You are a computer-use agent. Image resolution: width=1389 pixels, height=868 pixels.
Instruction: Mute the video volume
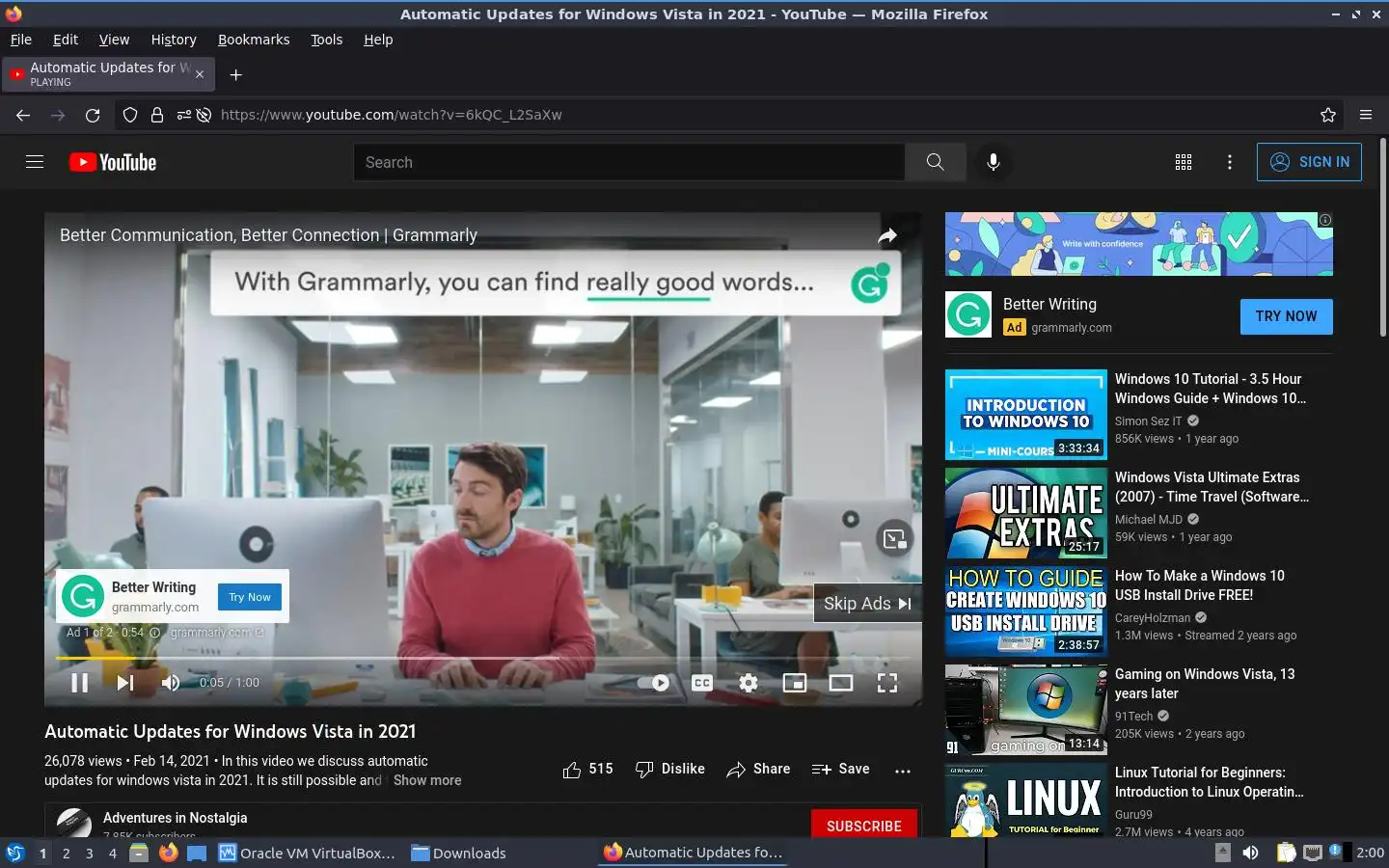coord(171,683)
